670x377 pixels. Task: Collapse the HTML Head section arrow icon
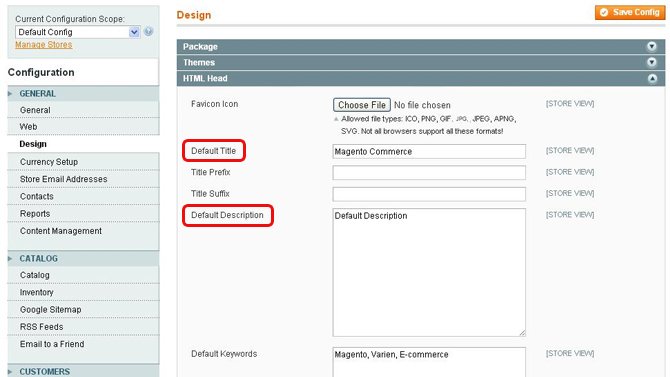(x=652, y=78)
